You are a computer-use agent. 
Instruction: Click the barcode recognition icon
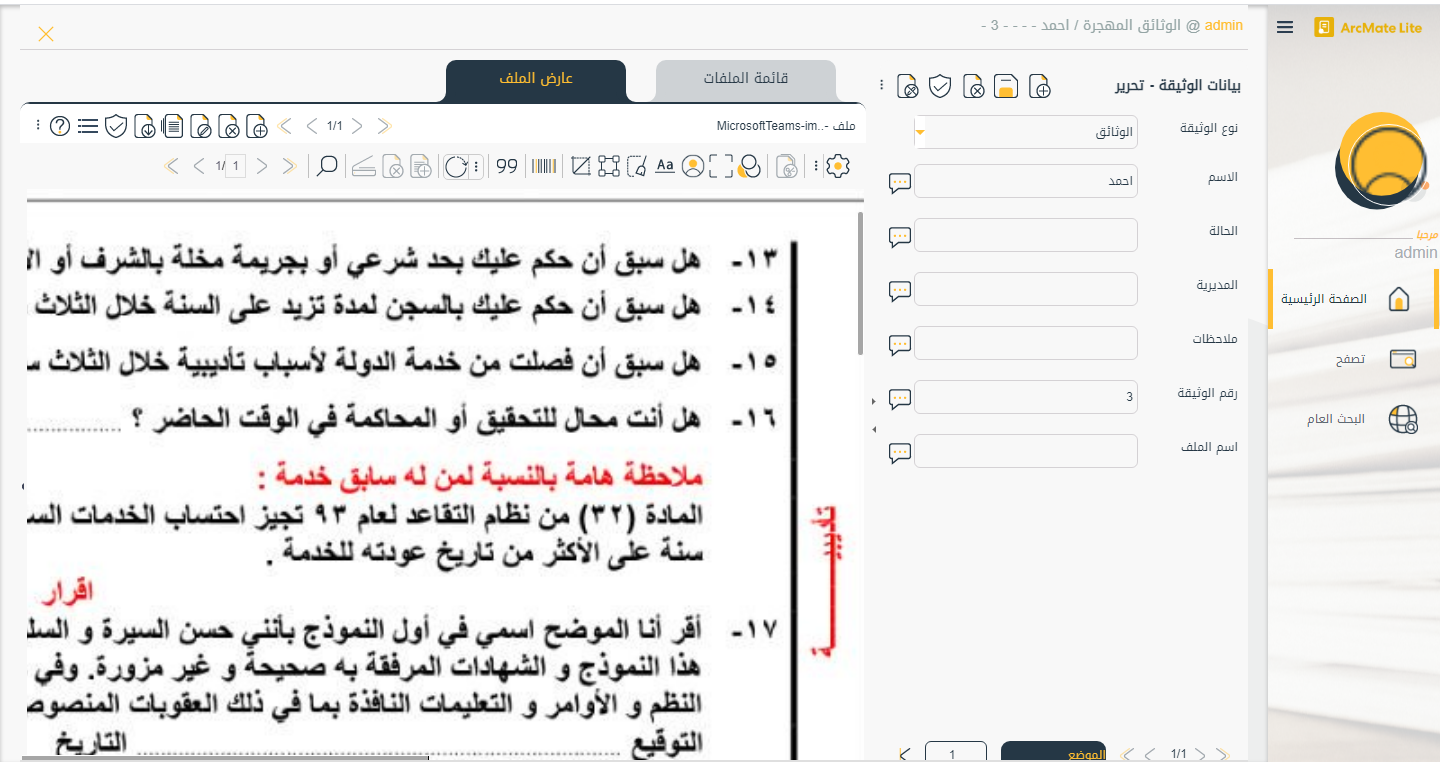(544, 167)
